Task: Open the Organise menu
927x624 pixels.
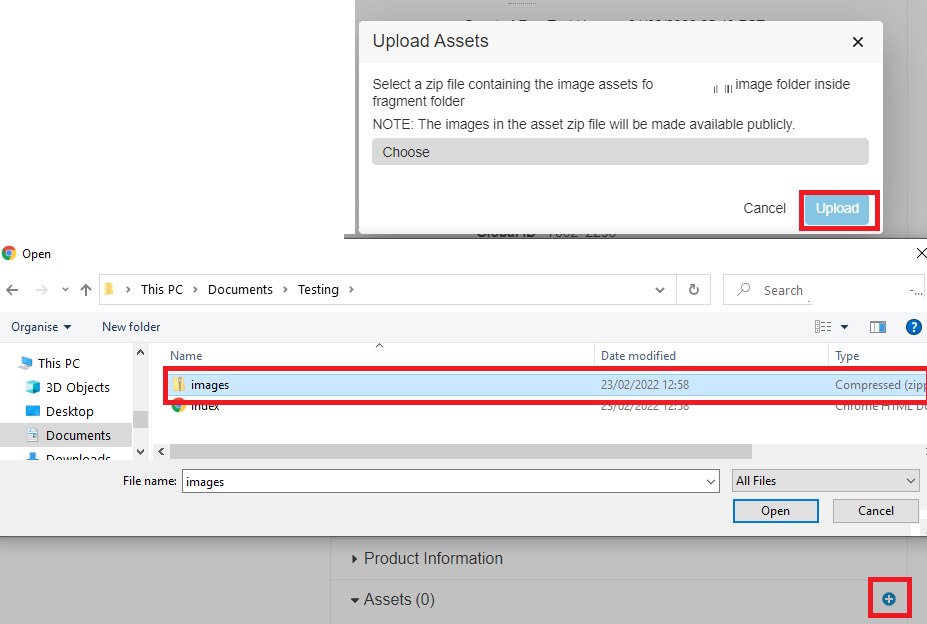Action: [x=41, y=327]
